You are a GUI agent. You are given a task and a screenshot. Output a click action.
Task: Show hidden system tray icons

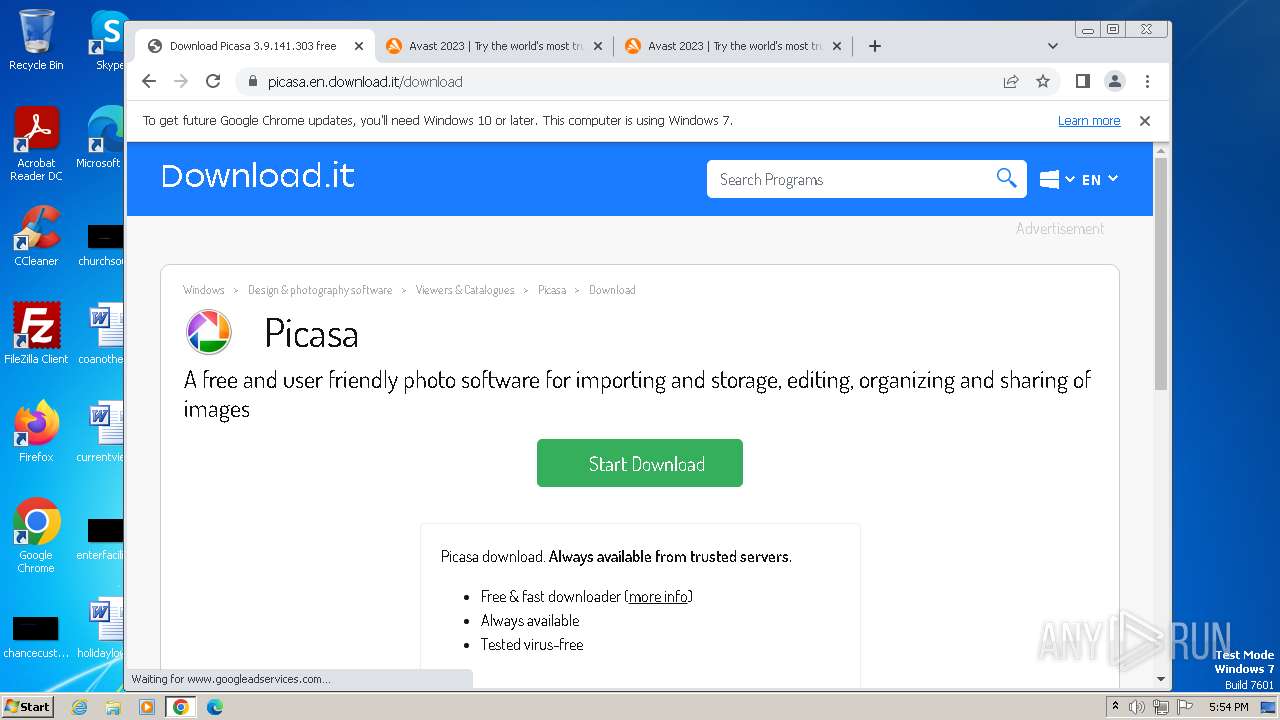pos(1115,707)
